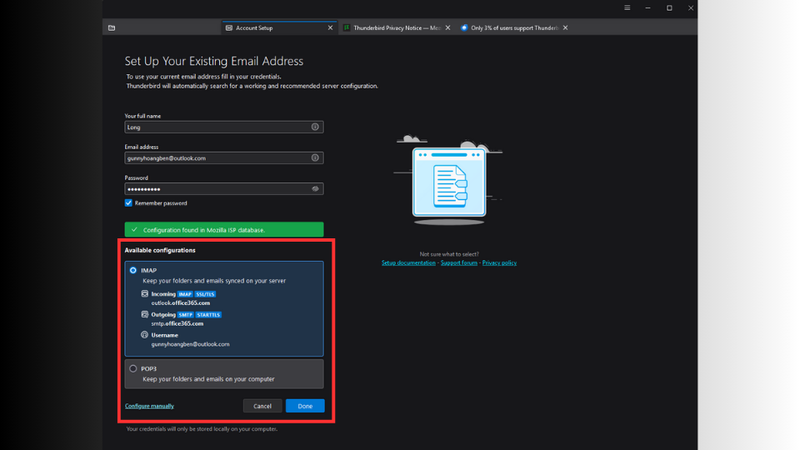
Task: Open the Thunderbird hamburger application menu
Action: pos(627,8)
